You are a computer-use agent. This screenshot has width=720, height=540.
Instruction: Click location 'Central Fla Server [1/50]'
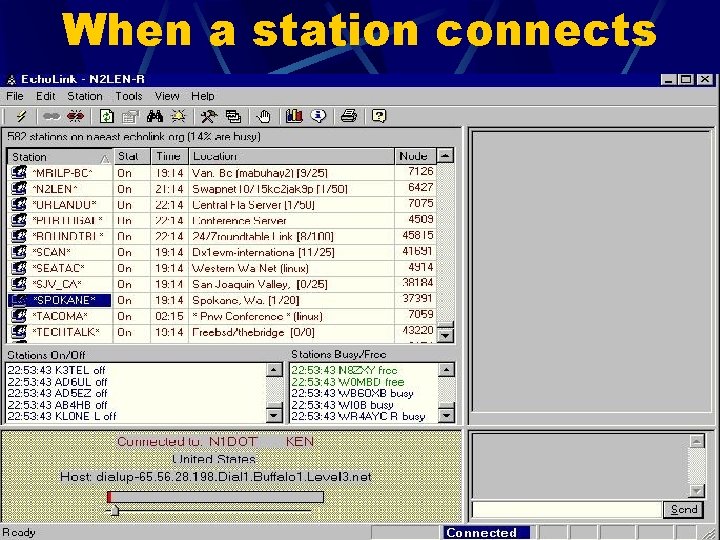(x=253, y=205)
